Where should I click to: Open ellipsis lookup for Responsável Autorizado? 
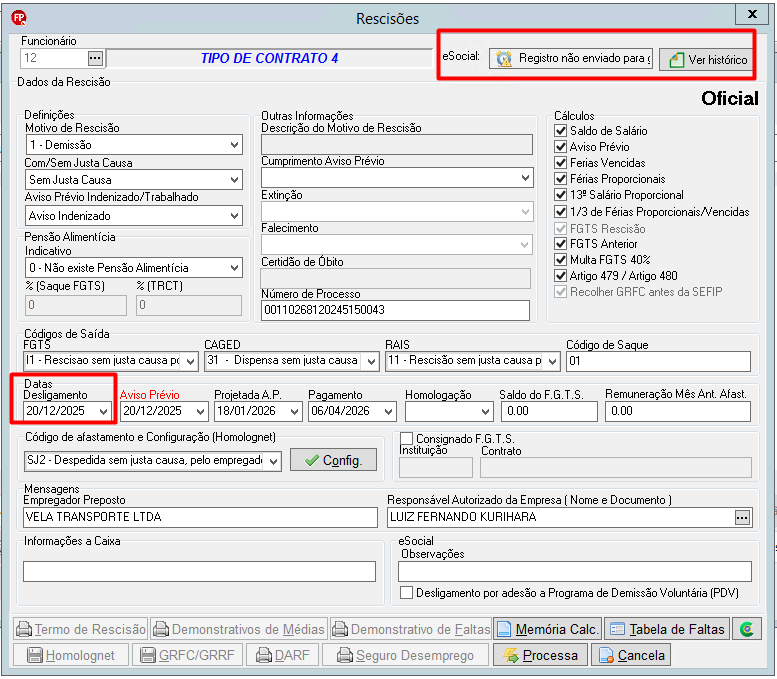coord(742,517)
